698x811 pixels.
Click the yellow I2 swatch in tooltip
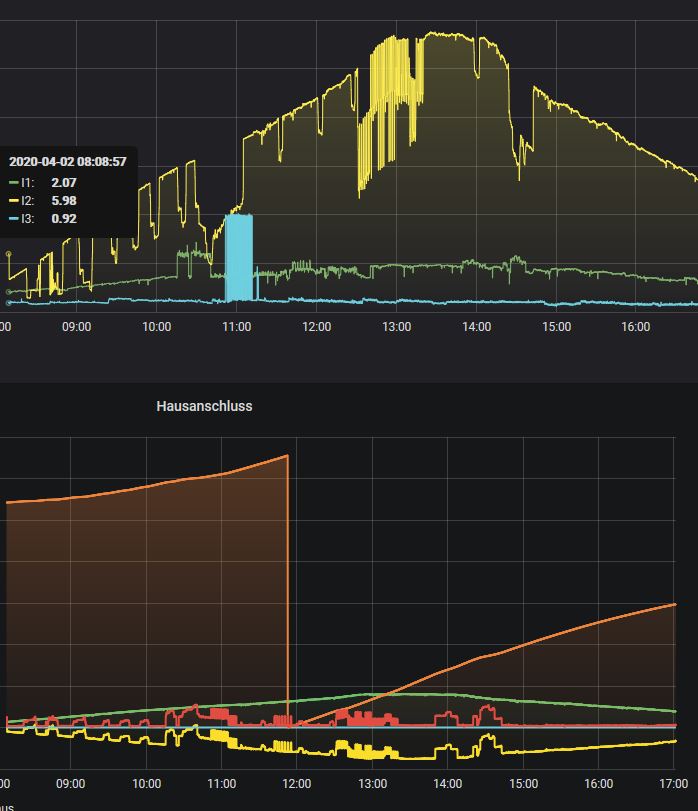[14, 201]
